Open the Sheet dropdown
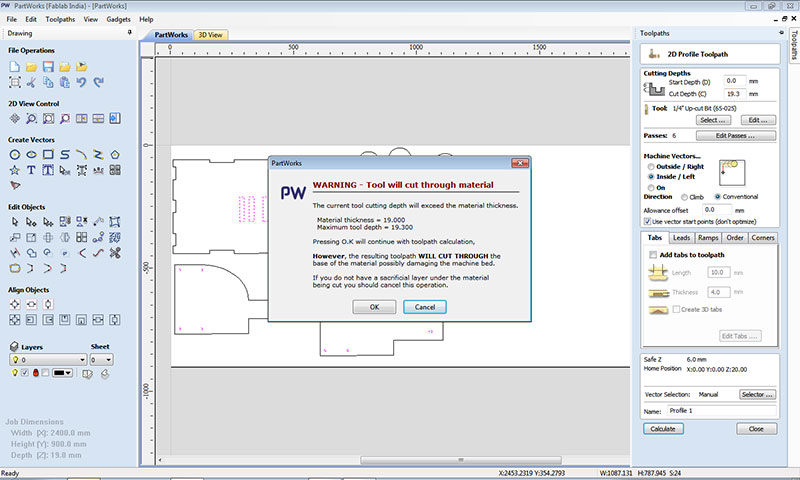 pos(102,360)
